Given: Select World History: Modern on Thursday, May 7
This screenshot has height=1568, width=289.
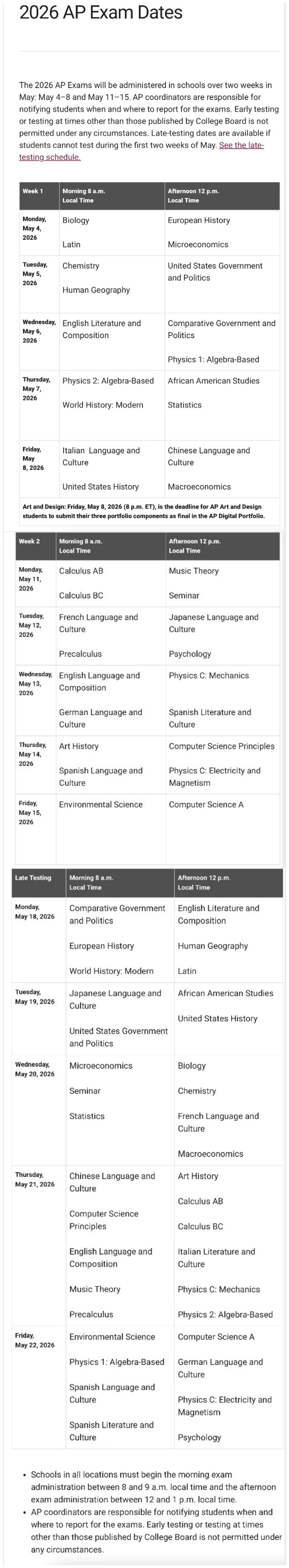Looking at the screenshot, I should [x=103, y=405].
